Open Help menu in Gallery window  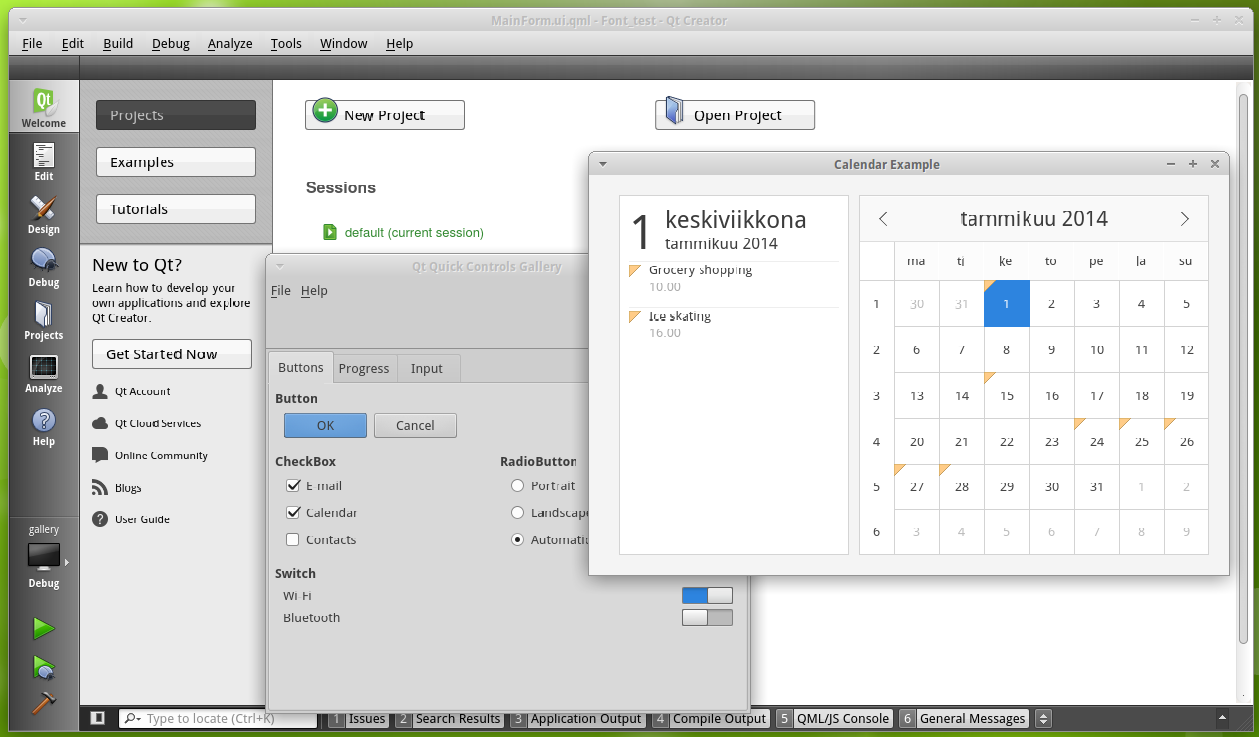coord(314,291)
